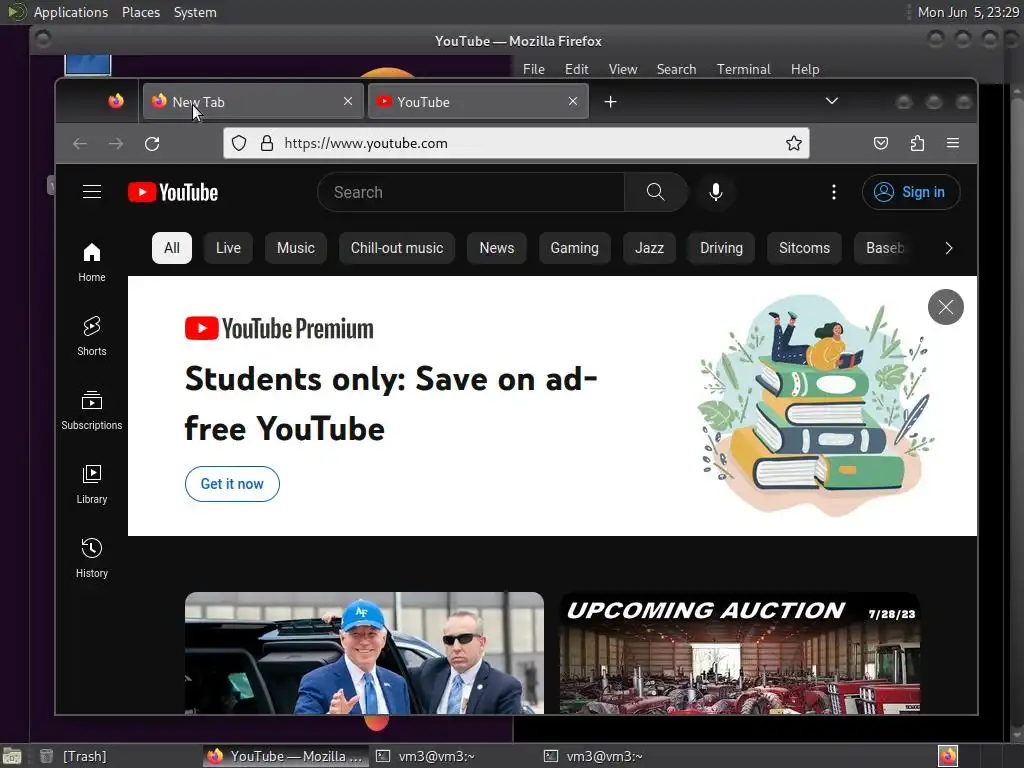Close the New Tab tab

point(348,101)
